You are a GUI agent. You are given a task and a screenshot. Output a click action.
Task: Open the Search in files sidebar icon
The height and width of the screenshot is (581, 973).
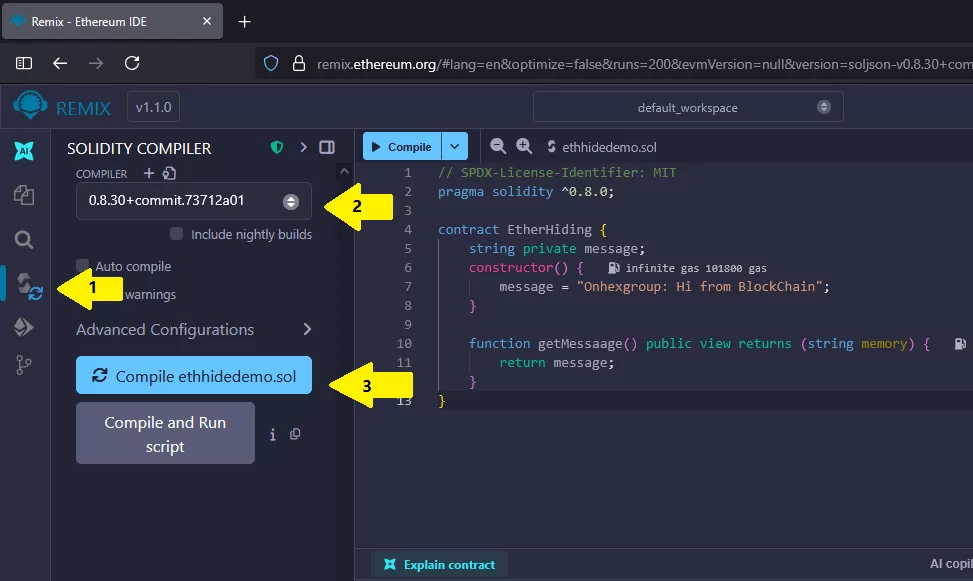click(24, 239)
